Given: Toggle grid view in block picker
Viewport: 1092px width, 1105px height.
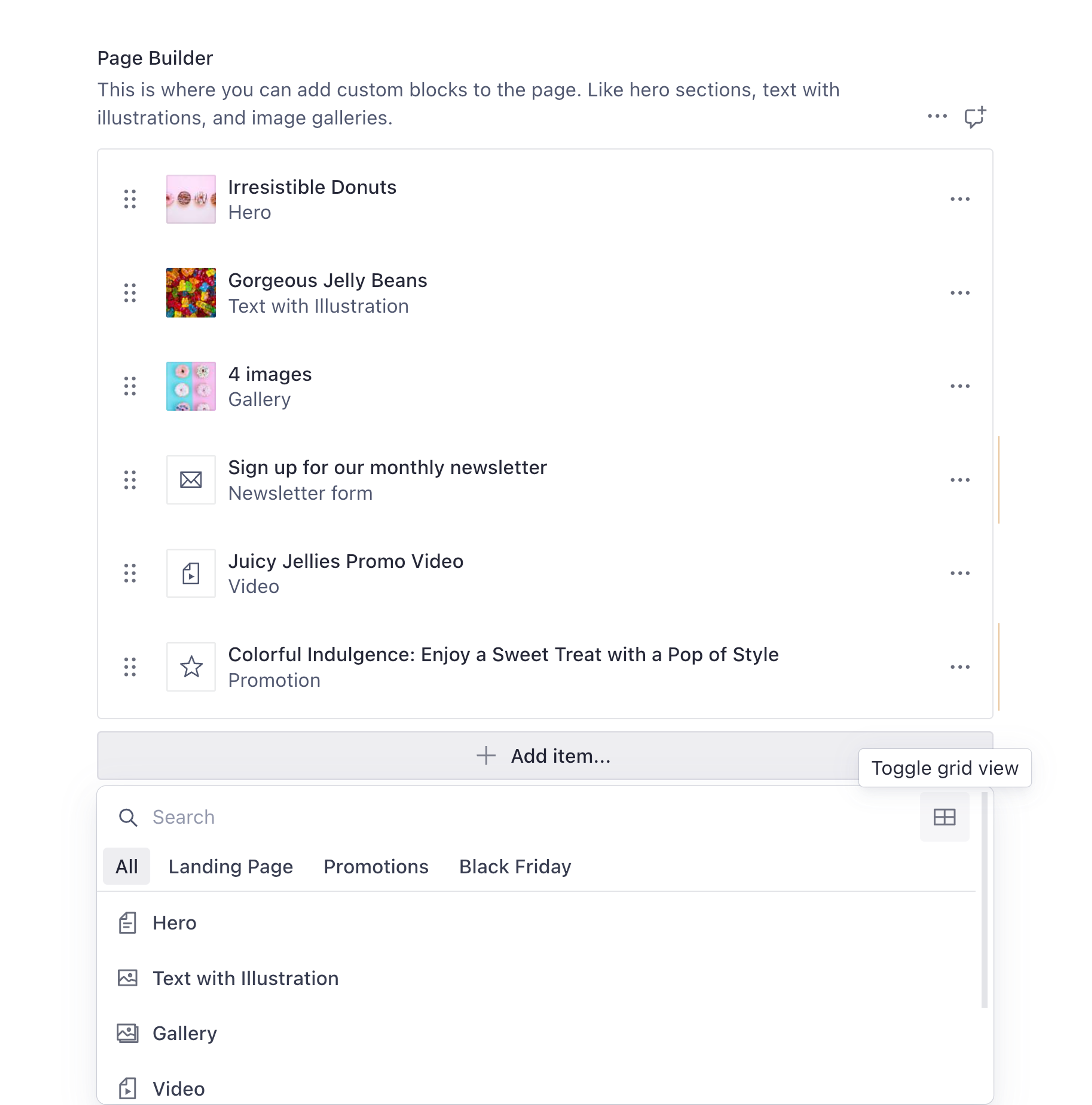Looking at the screenshot, I should point(944,817).
